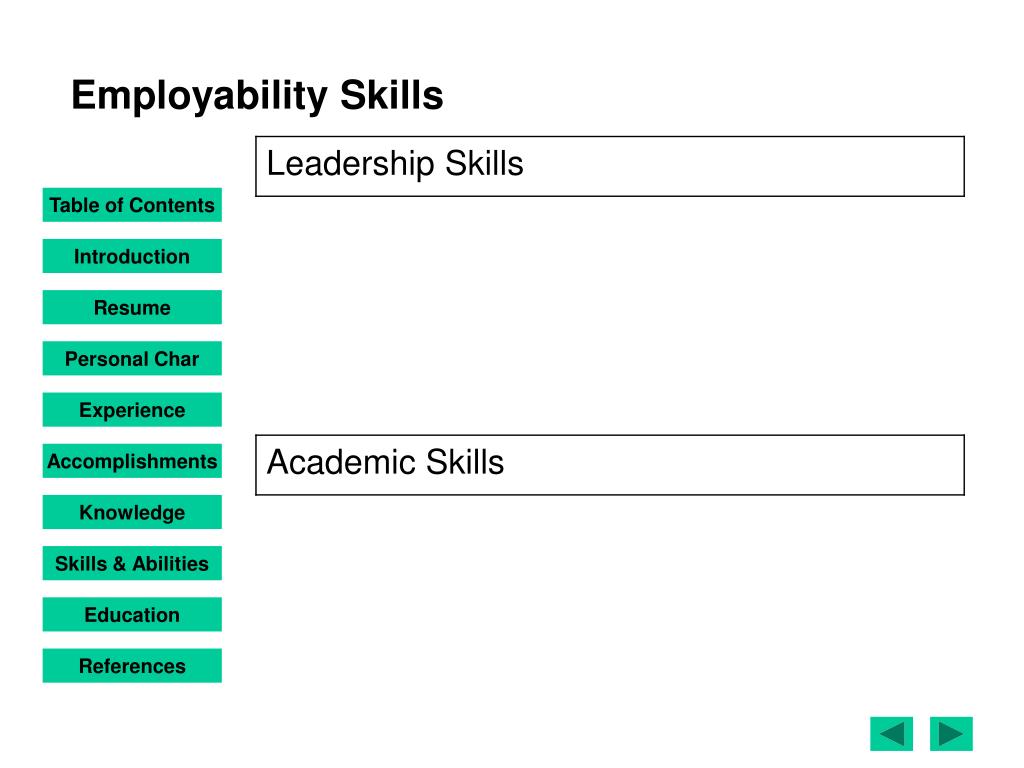Navigate to the Experience section
Screen dimensions: 1024x768
coord(132,409)
